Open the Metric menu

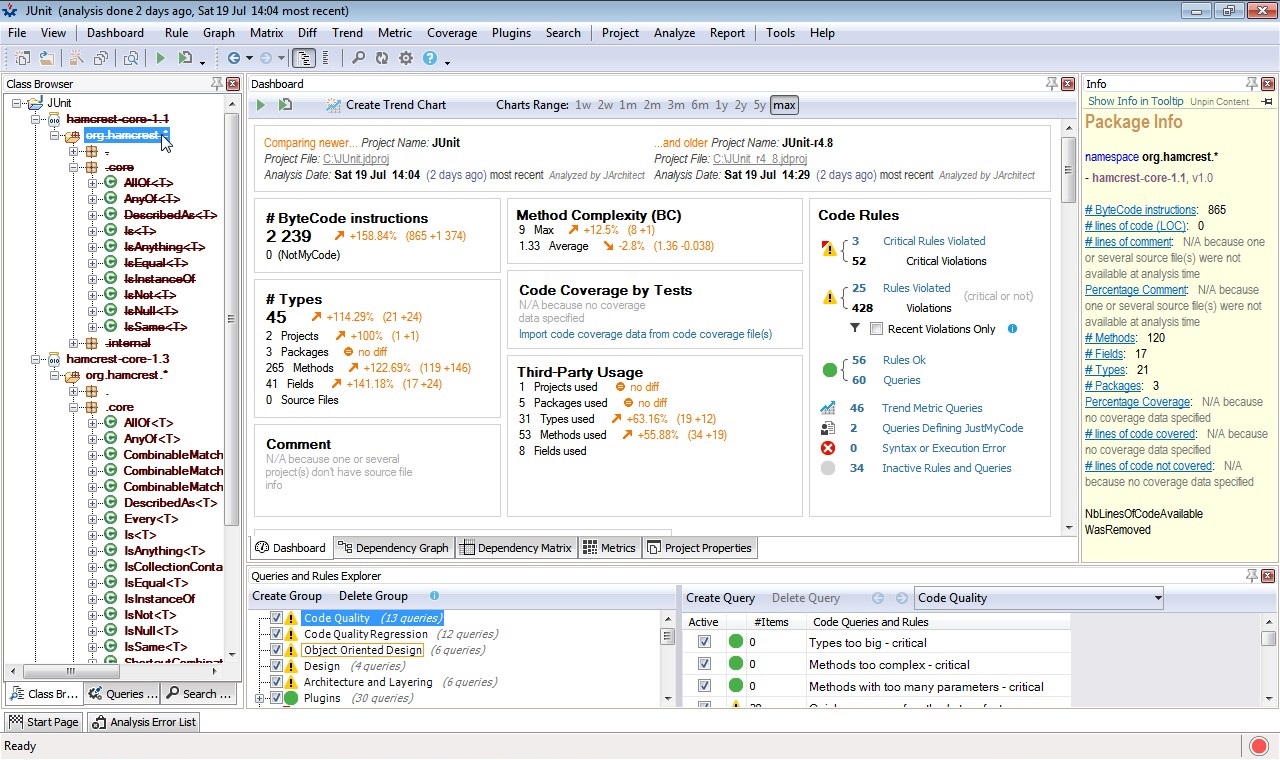(x=395, y=33)
